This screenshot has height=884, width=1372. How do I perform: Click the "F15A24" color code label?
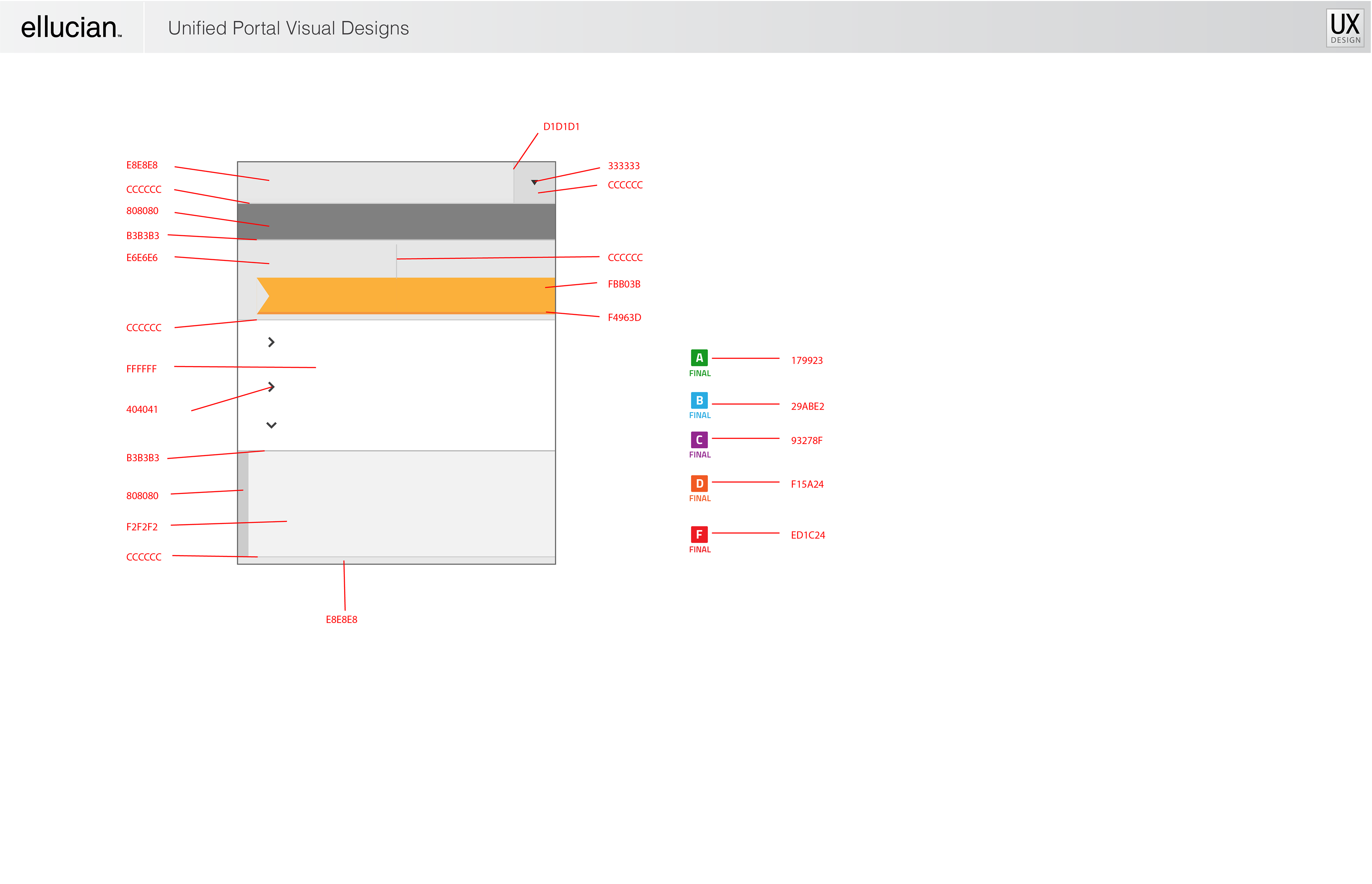click(806, 484)
